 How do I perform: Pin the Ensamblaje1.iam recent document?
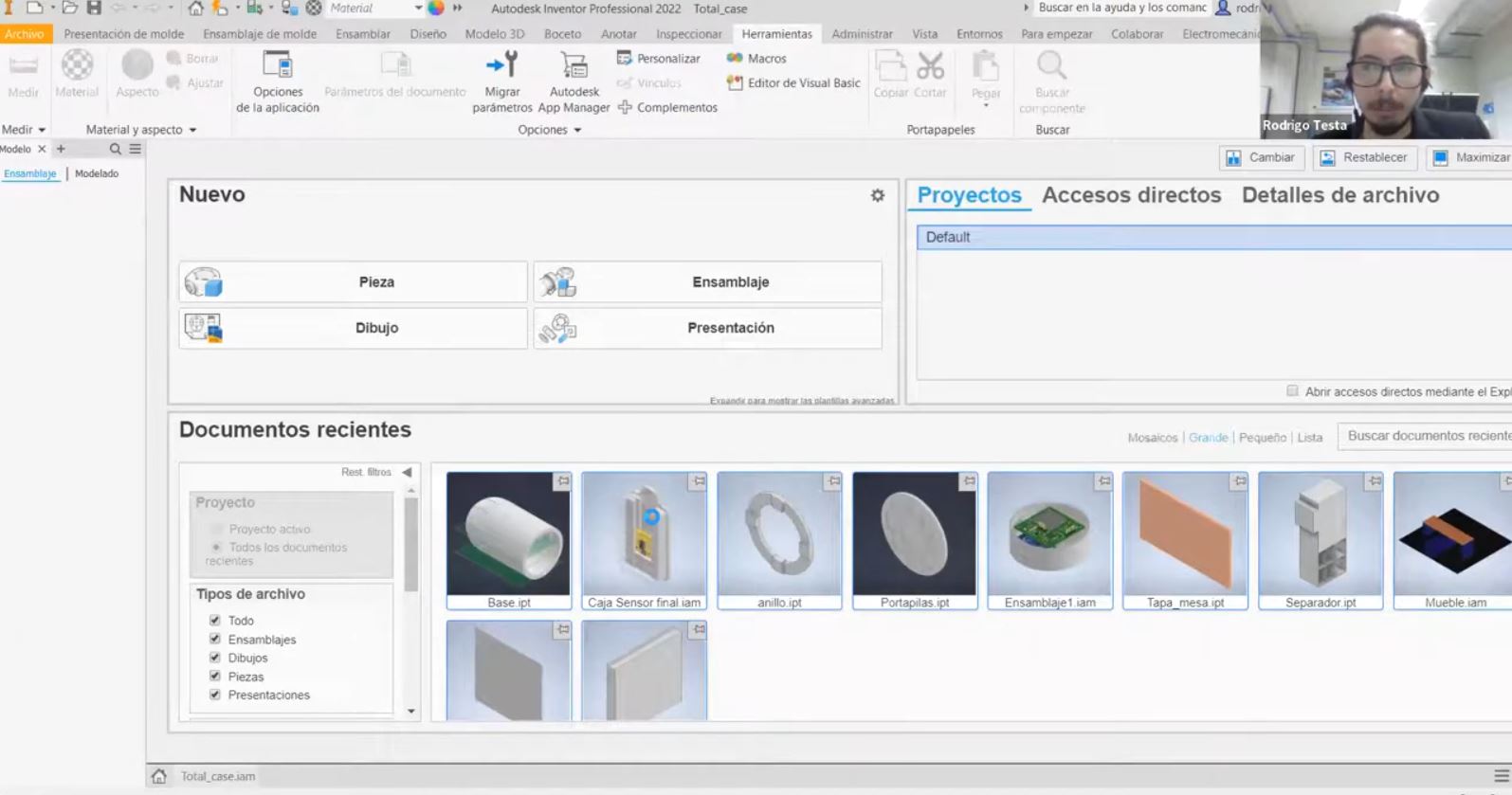click(x=1104, y=481)
